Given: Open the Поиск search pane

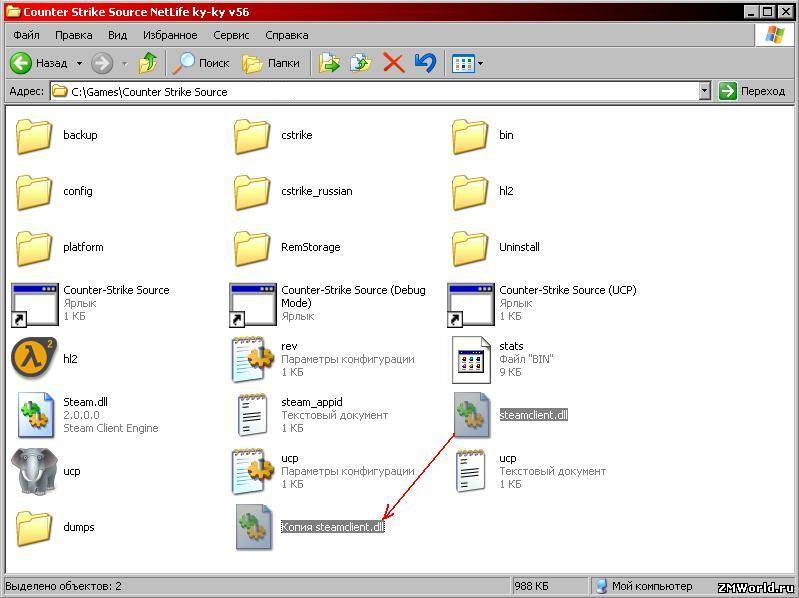Looking at the screenshot, I should pyautogui.click(x=201, y=63).
